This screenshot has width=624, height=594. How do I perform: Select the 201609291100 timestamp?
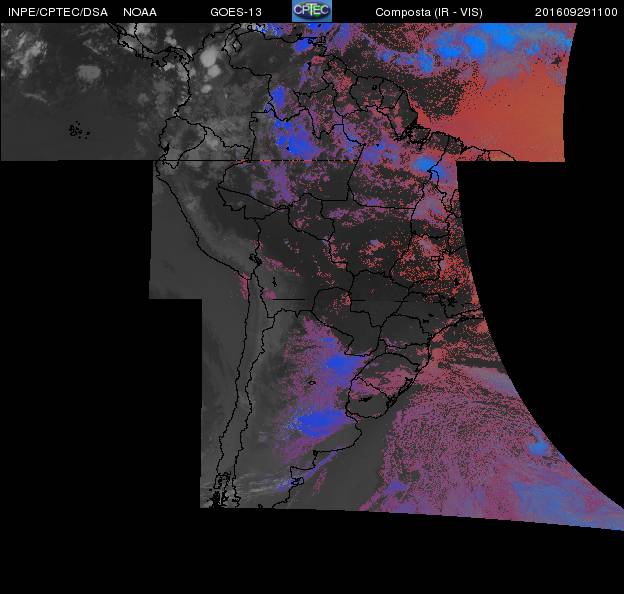pyautogui.click(x=576, y=12)
